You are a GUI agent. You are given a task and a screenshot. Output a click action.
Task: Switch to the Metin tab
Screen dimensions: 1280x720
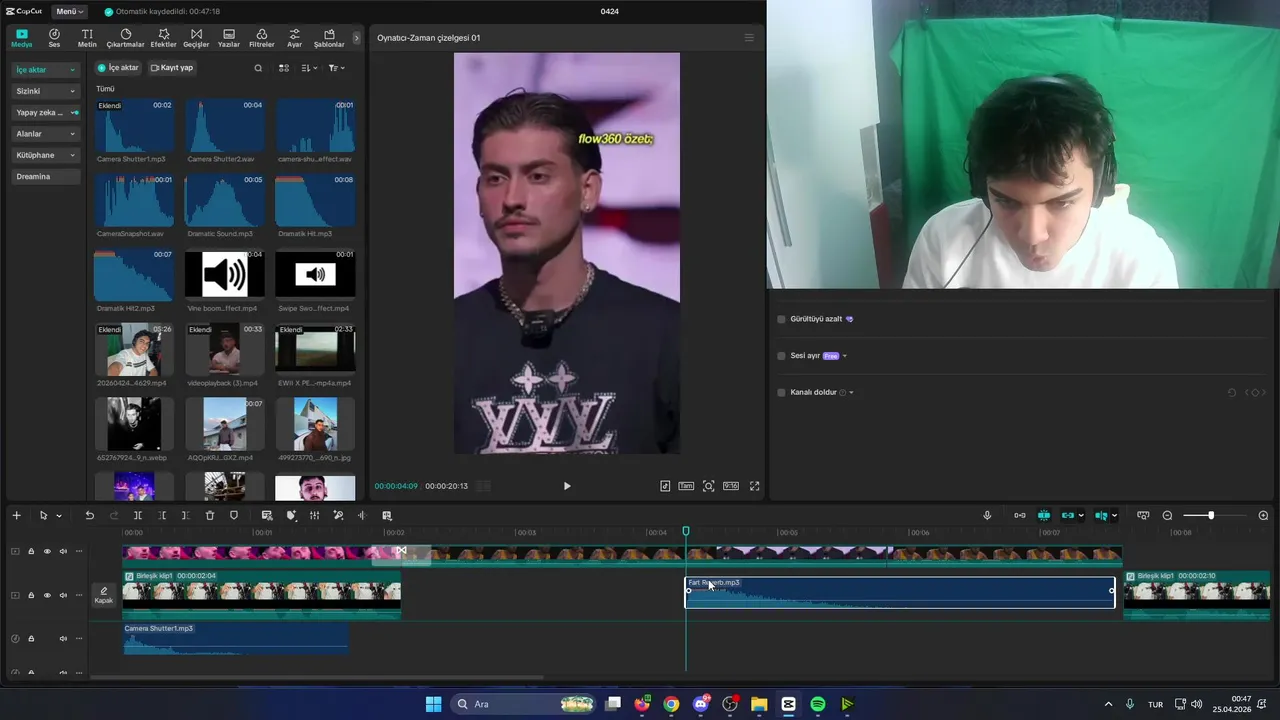click(87, 38)
